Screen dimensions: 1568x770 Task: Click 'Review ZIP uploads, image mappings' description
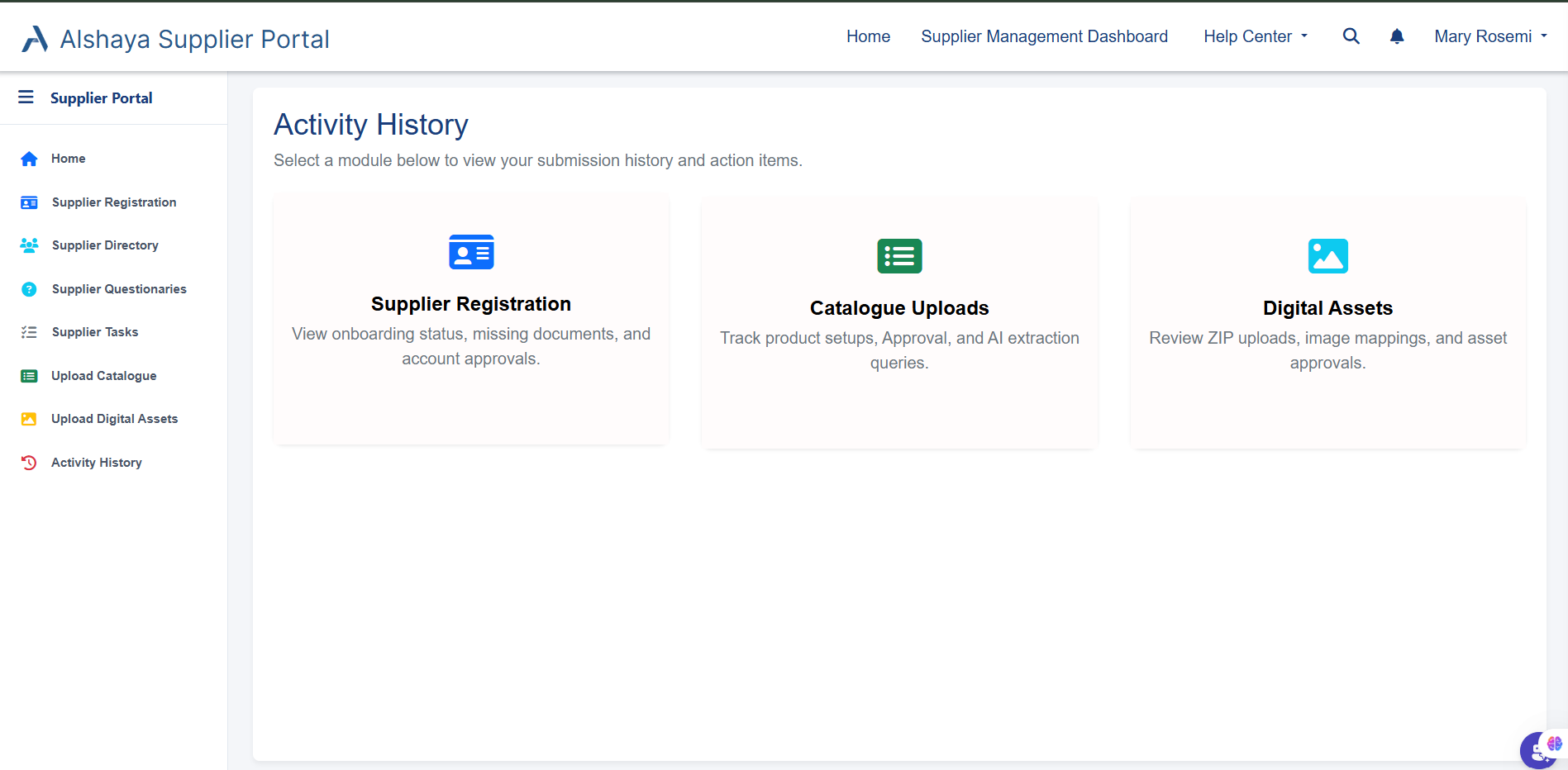pyautogui.click(x=1328, y=350)
